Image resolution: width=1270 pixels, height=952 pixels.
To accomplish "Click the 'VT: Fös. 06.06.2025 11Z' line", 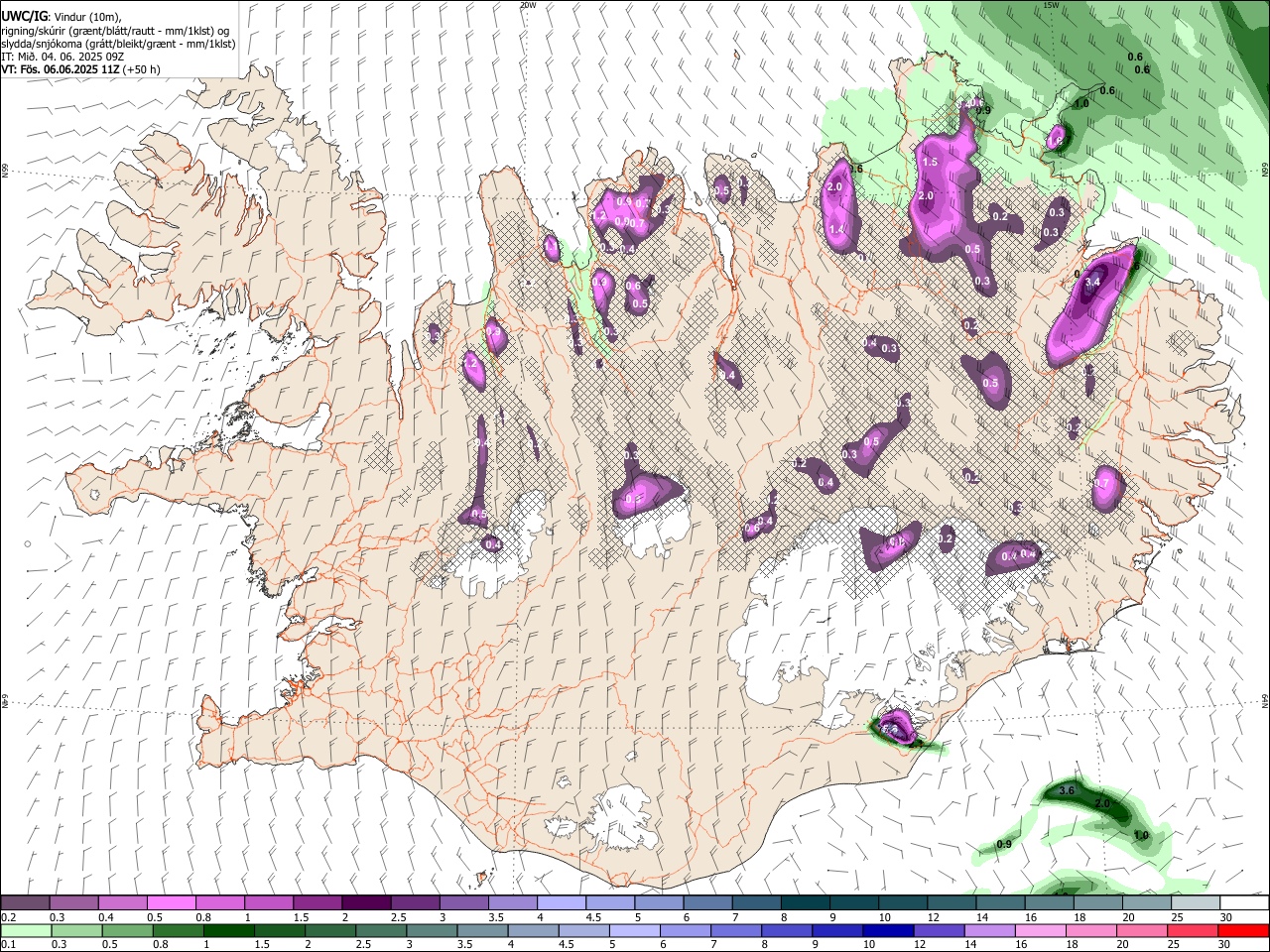I will [x=62, y=69].
